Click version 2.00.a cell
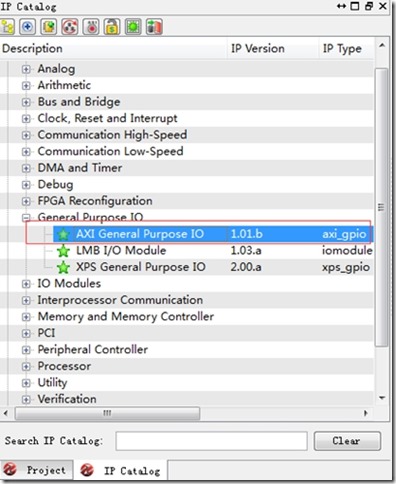Screen dimensions: 396x484 click(246, 267)
